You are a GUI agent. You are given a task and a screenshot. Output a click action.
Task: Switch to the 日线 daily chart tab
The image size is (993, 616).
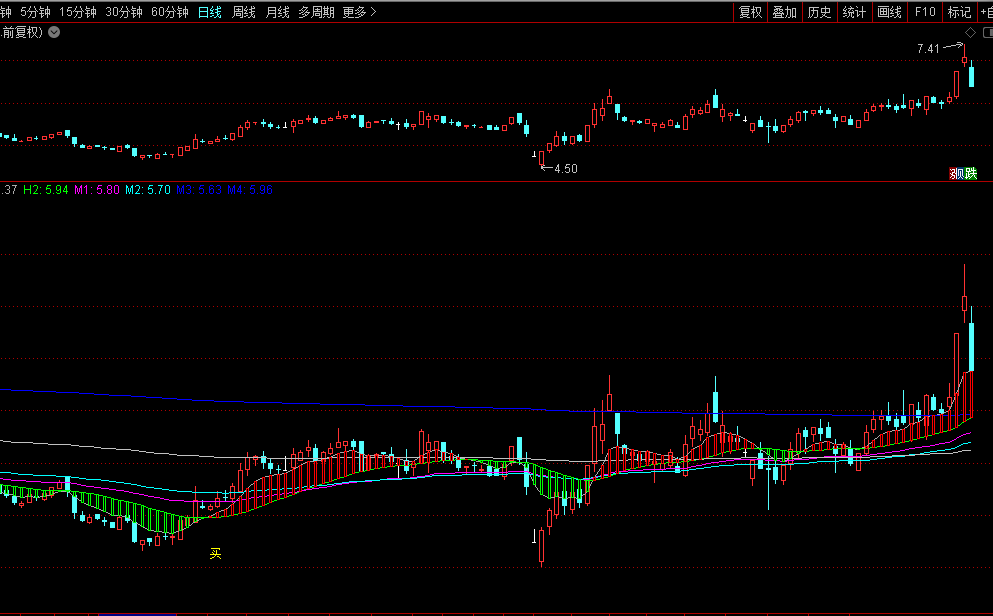(209, 12)
